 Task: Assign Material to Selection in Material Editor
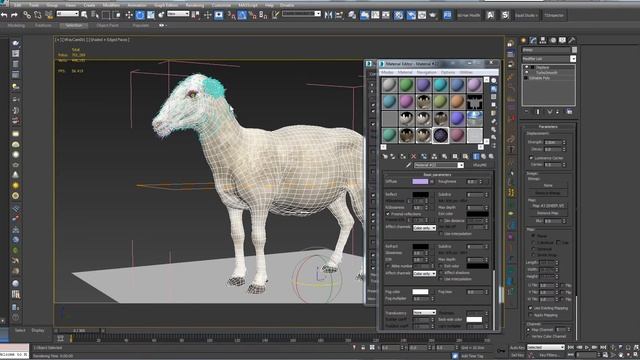403,156
